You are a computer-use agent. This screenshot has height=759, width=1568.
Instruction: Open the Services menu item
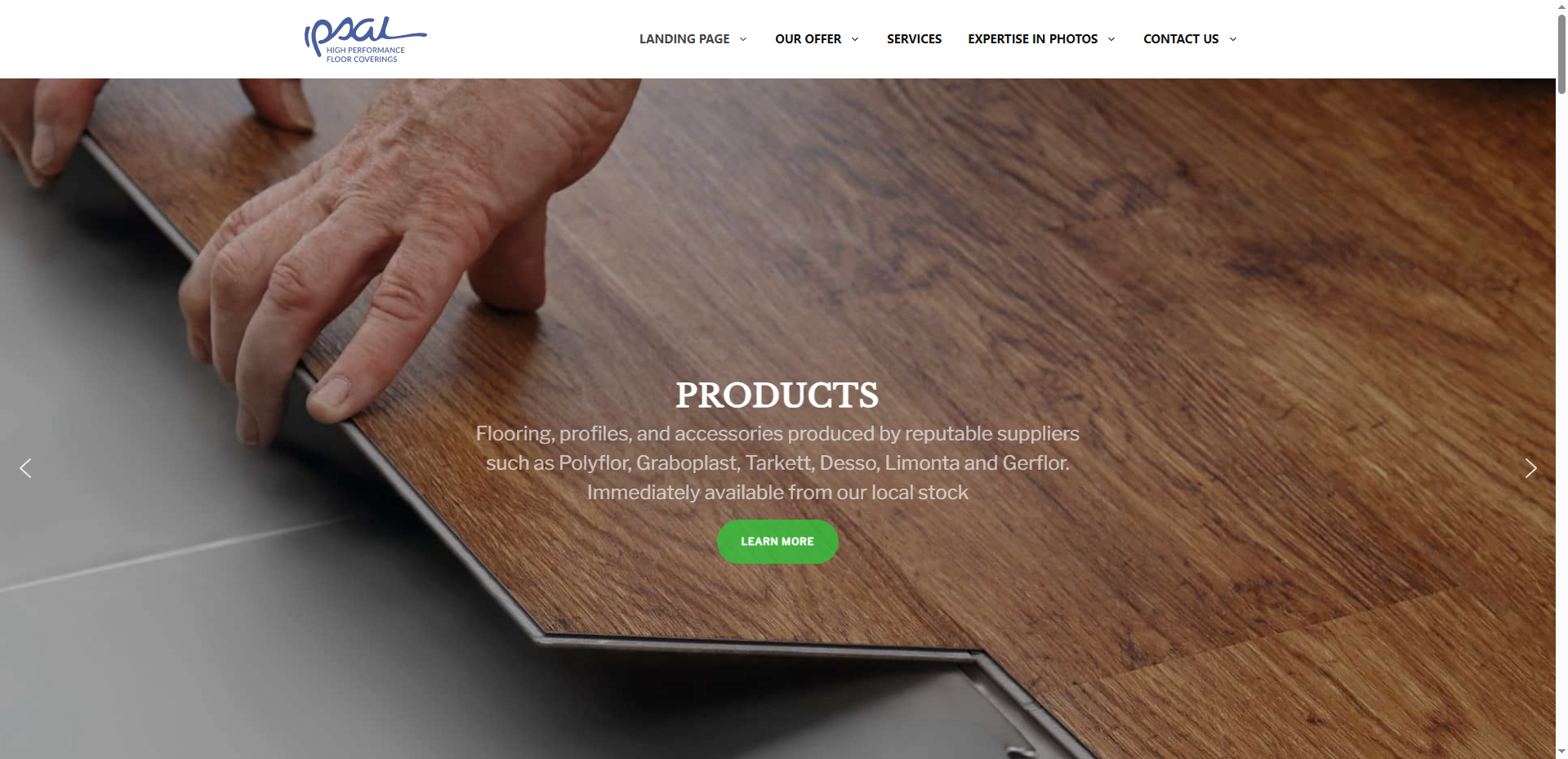click(914, 39)
